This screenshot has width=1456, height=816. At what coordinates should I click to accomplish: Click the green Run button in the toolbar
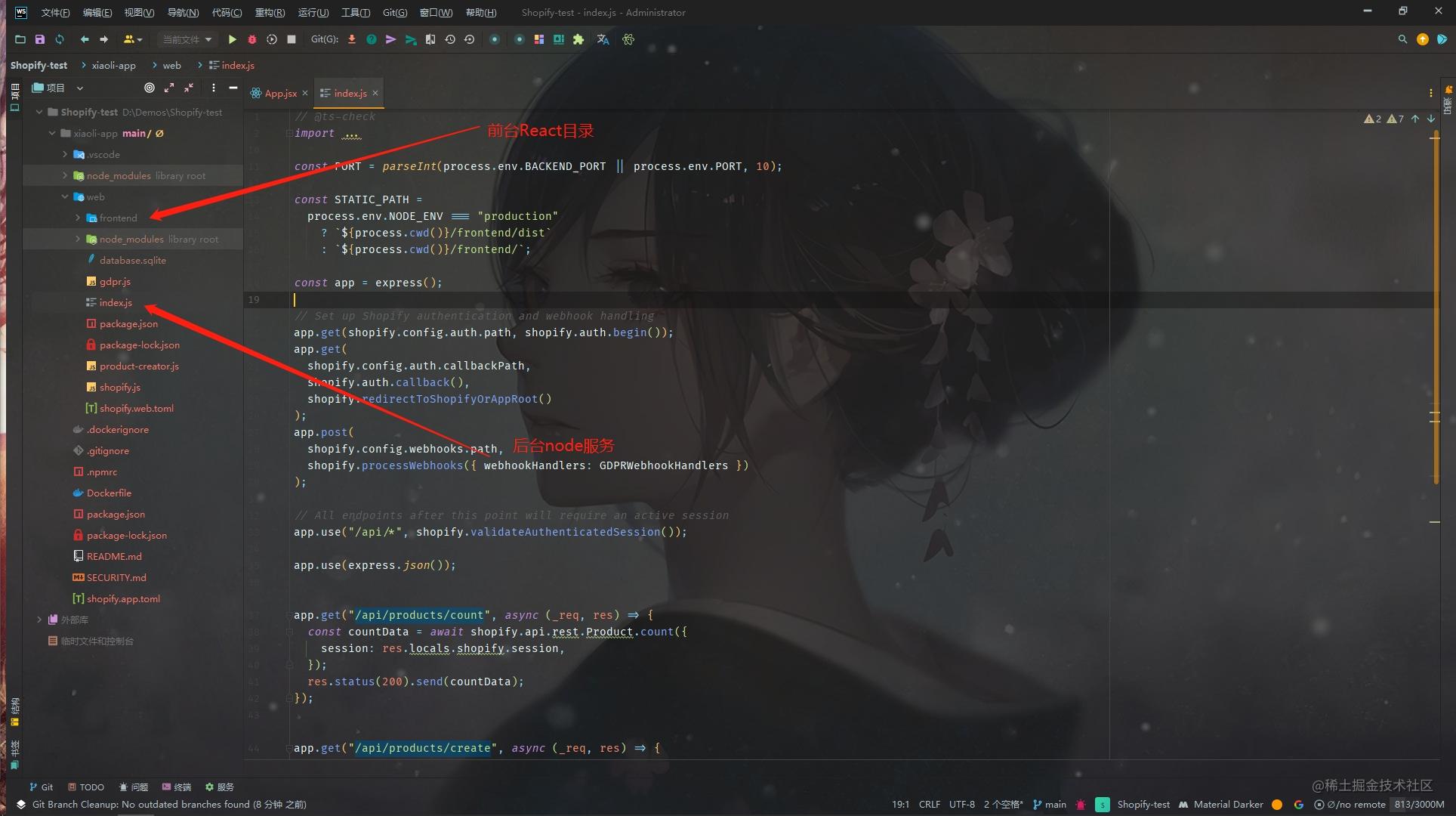coord(233,39)
